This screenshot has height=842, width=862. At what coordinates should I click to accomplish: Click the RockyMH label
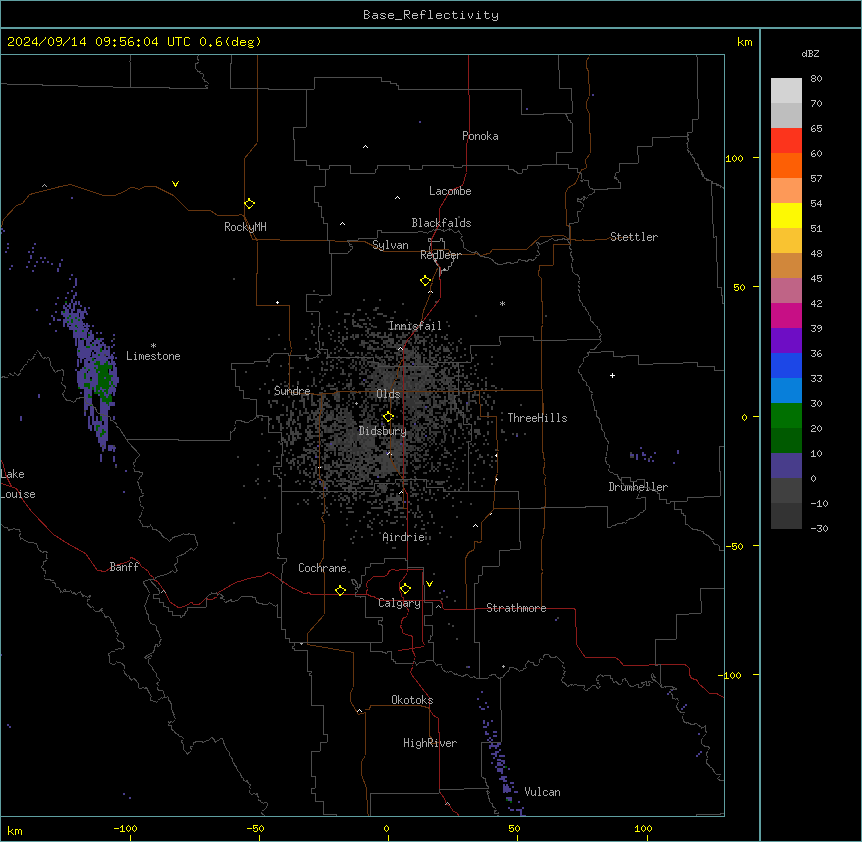click(x=245, y=227)
